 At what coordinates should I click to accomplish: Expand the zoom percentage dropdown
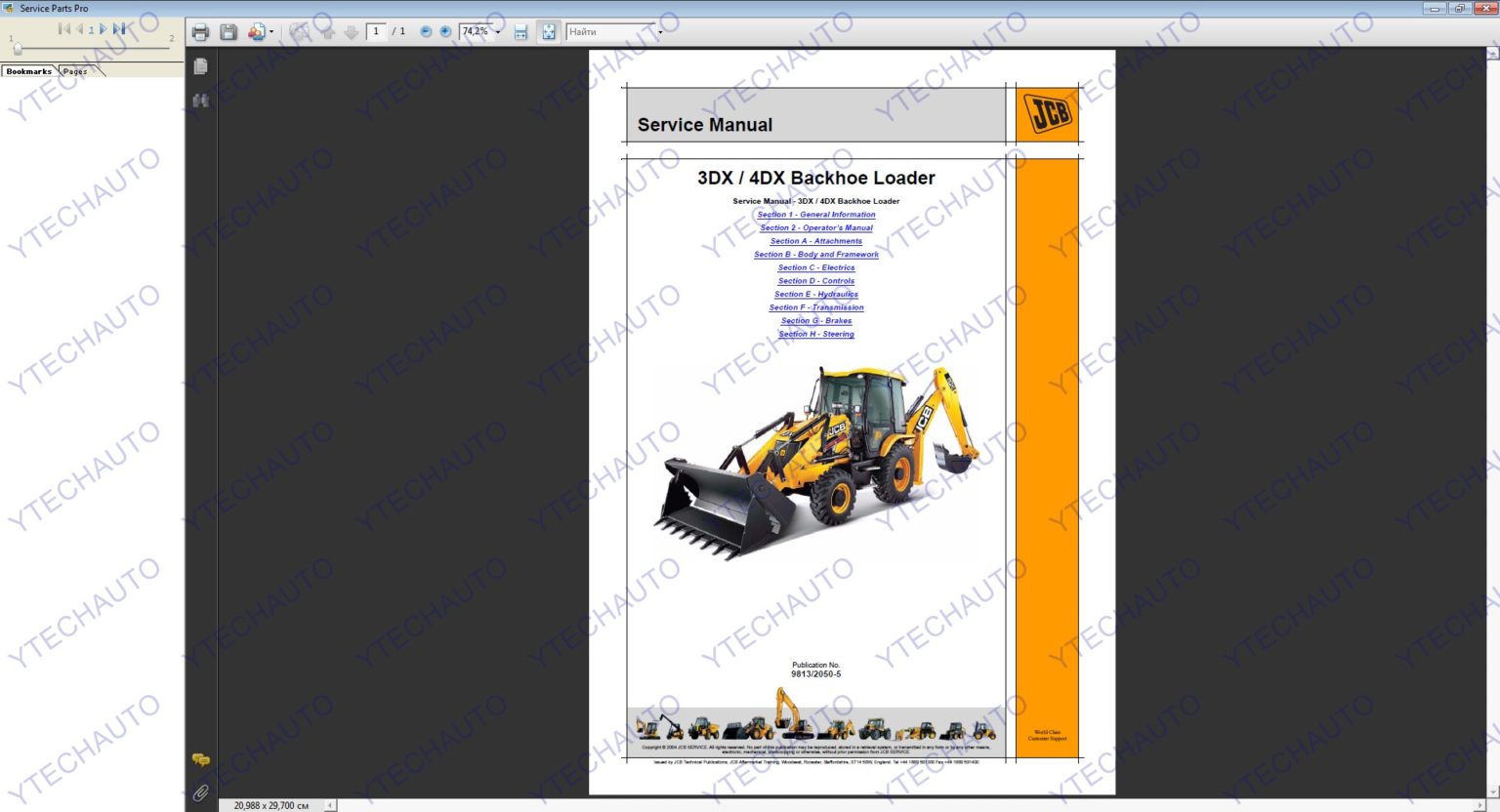[x=497, y=31]
